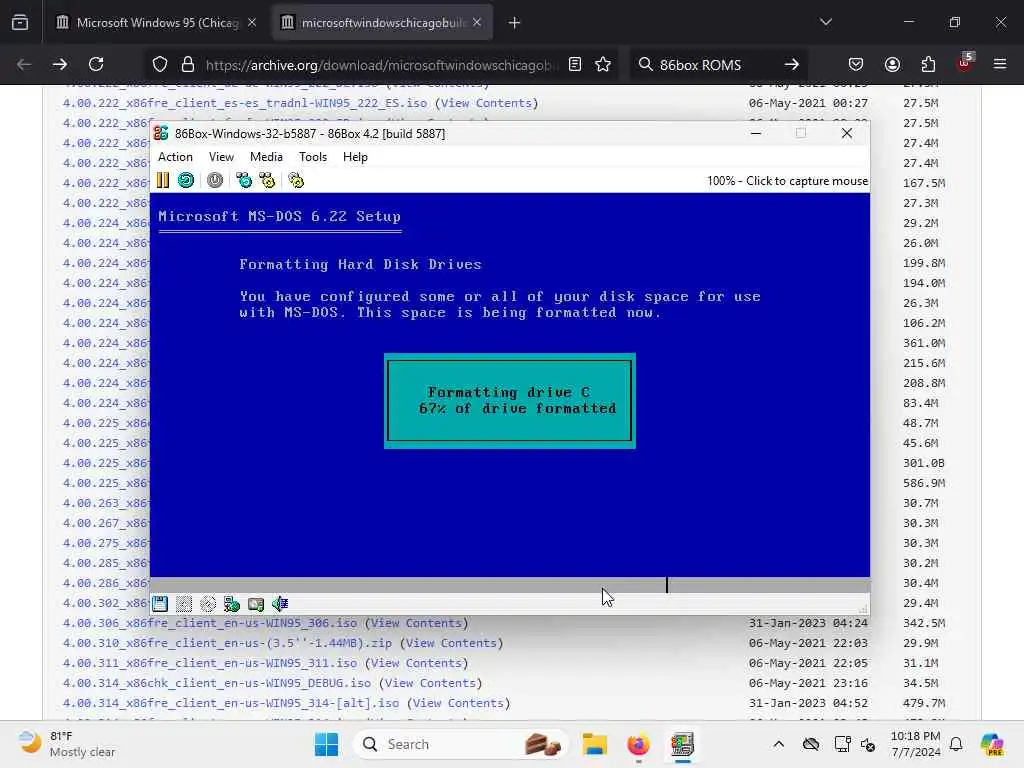Open a new Firefox tab
1024x768 pixels.
[515, 23]
